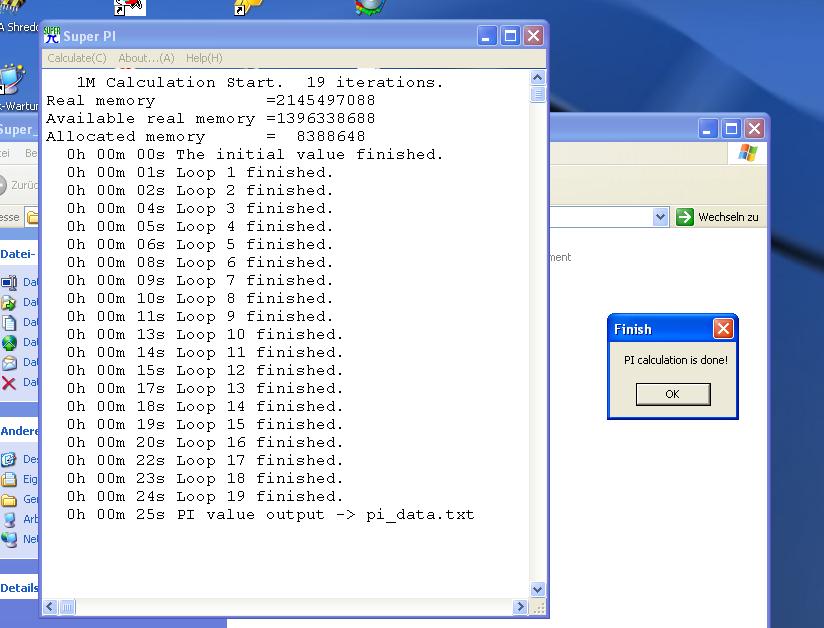The image size is (824, 628).
Task: Minimize the Super PI window
Action: pos(487,36)
